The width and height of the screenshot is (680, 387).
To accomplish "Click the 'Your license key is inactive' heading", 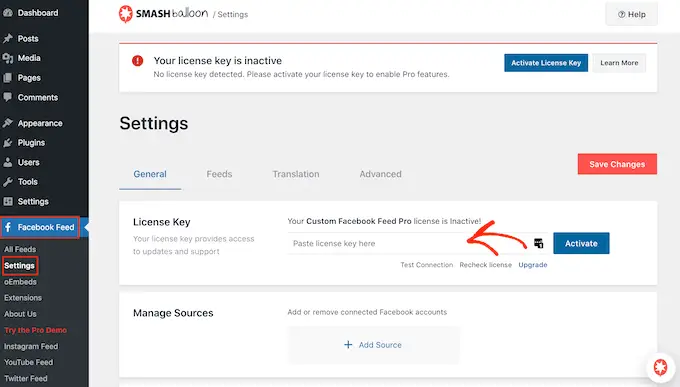I will [x=218, y=61].
